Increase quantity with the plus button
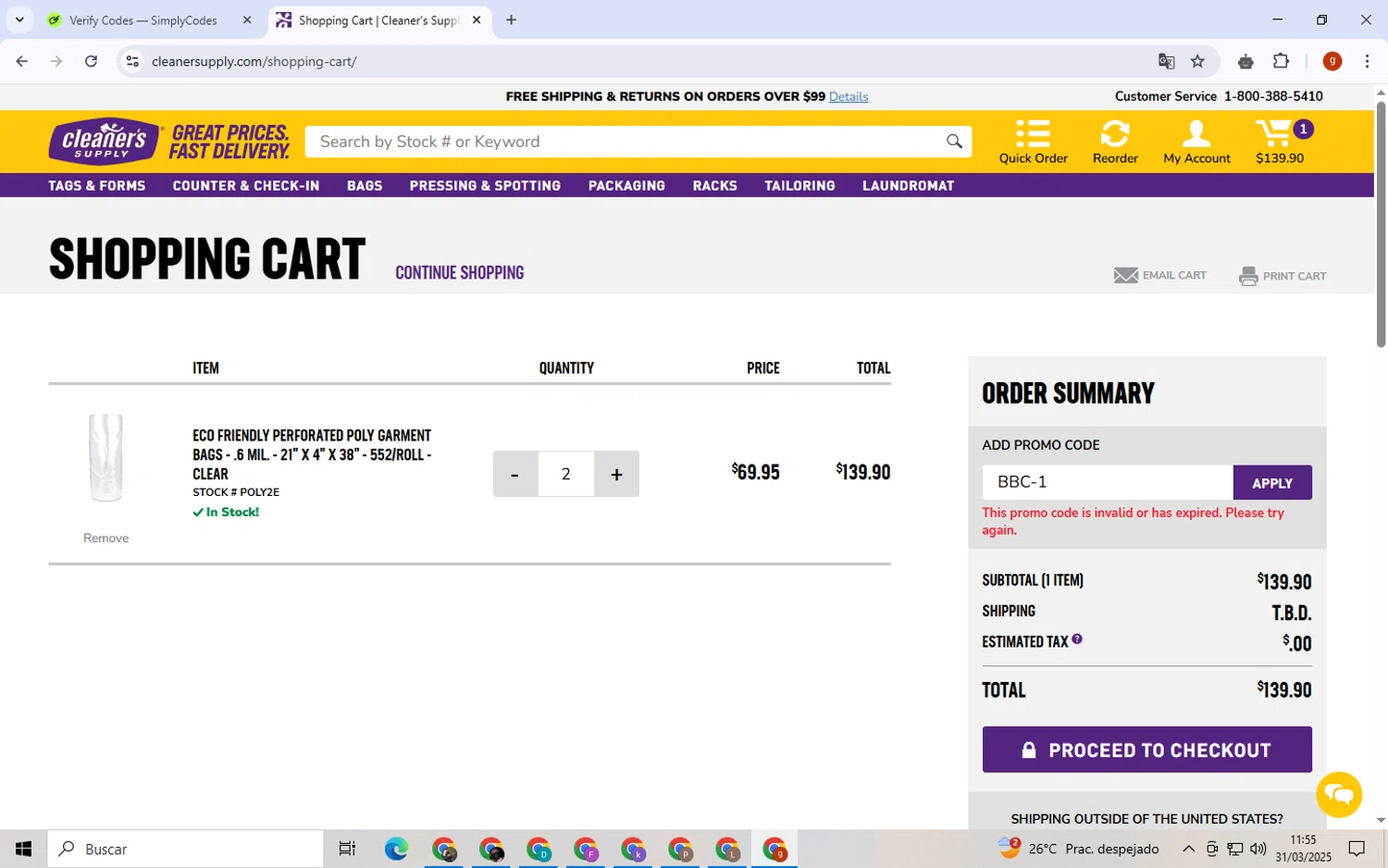The height and width of the screenshot is (868, 1388). point(616,474)
